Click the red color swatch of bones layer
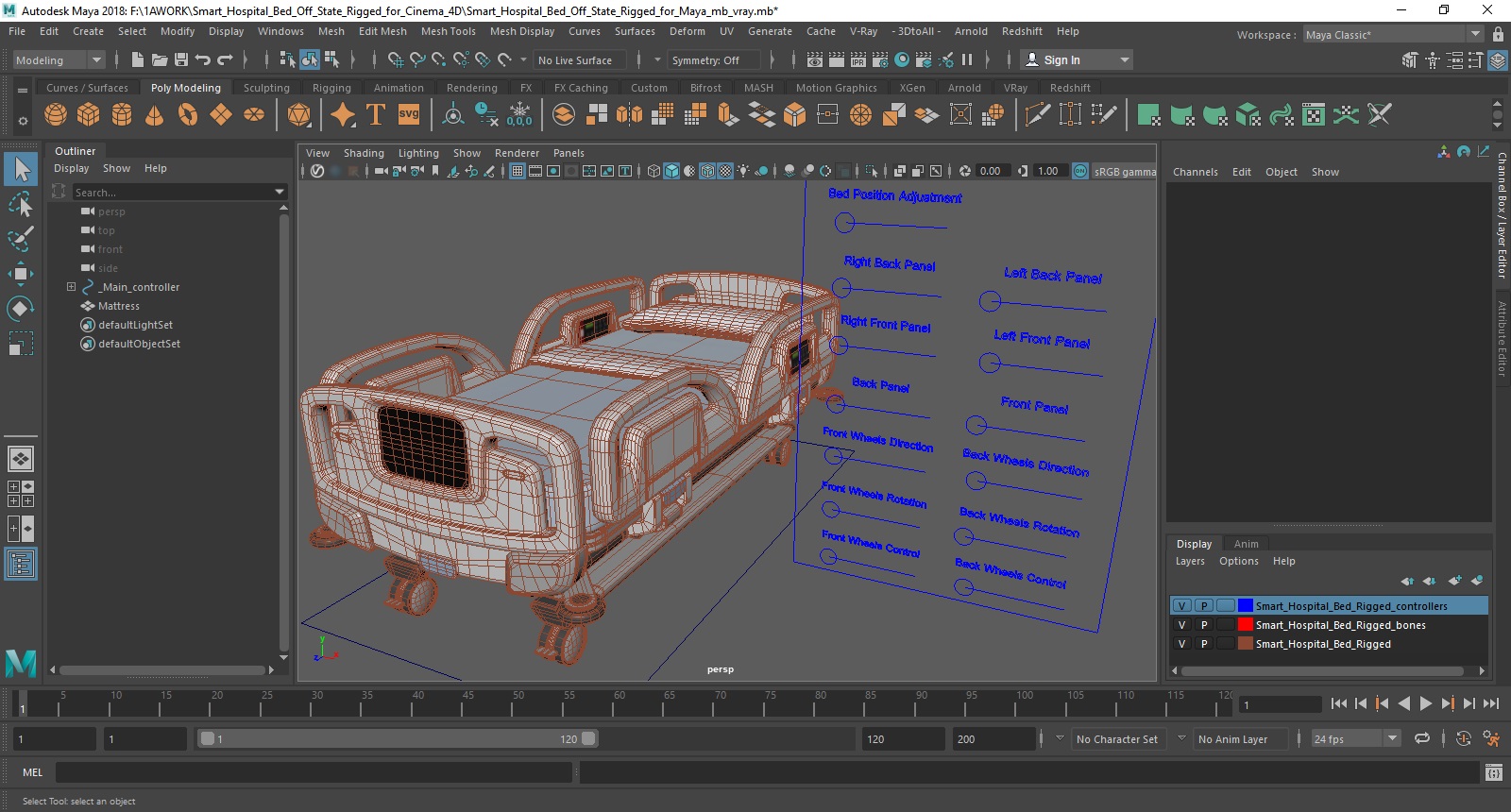Image resolution: width=1511 pixels, height=812 pixels. (1246, 625)
